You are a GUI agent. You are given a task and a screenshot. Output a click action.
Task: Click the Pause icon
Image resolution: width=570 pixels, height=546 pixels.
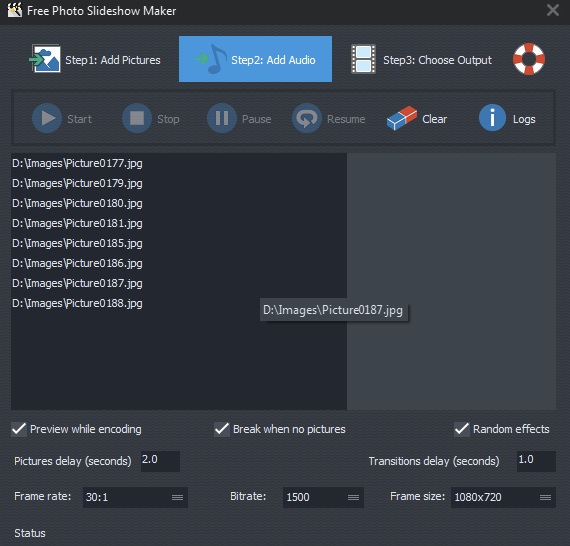click(x=222, y=118)
